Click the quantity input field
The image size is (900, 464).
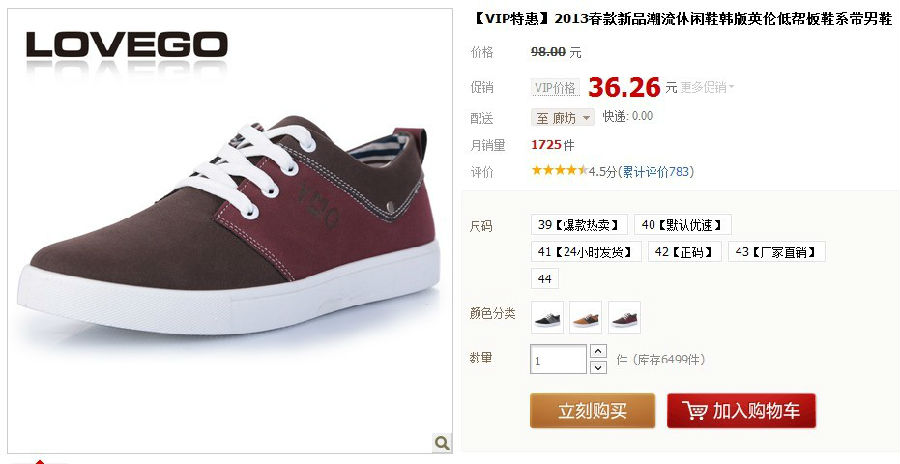(558, 359)
